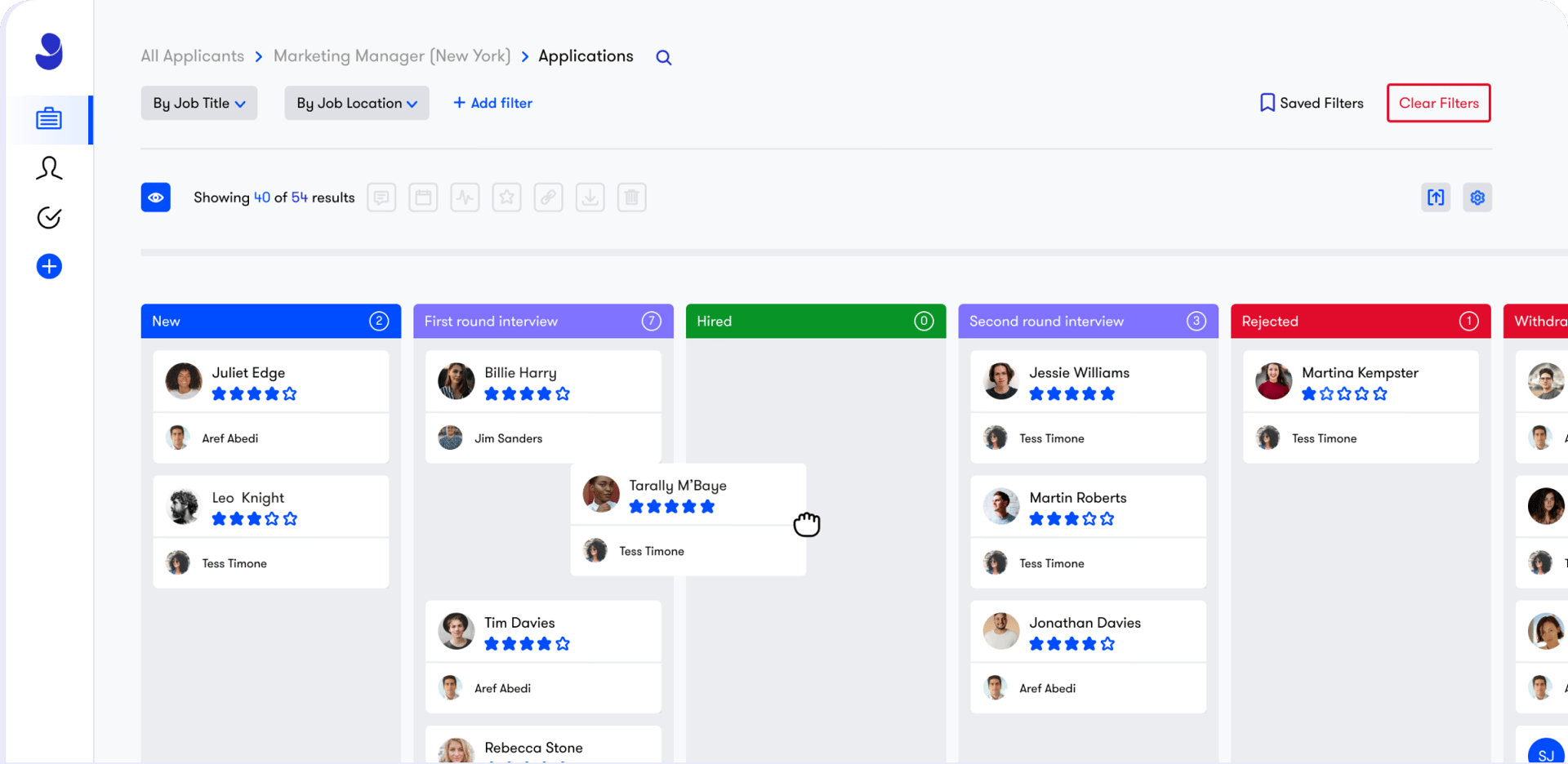Click Jim Sanders on Billie Harry's card
This screenshot has height=764, width=1568.
coord(509,438)
